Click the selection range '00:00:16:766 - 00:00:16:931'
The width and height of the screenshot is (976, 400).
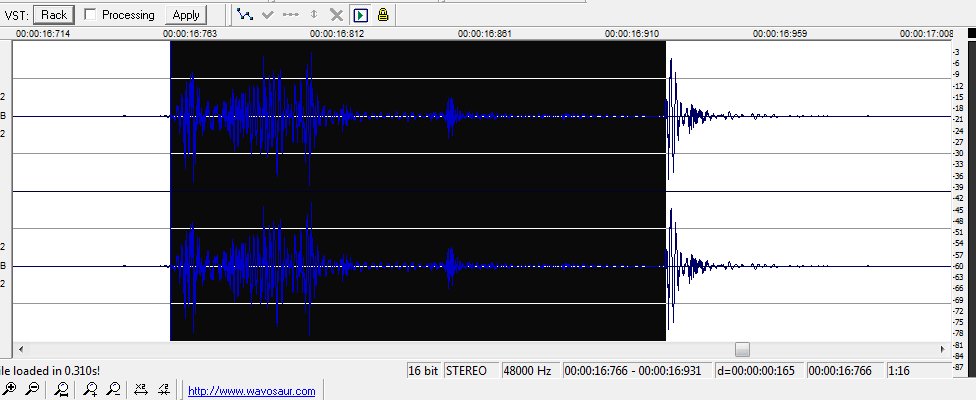(x=637, y=371)
